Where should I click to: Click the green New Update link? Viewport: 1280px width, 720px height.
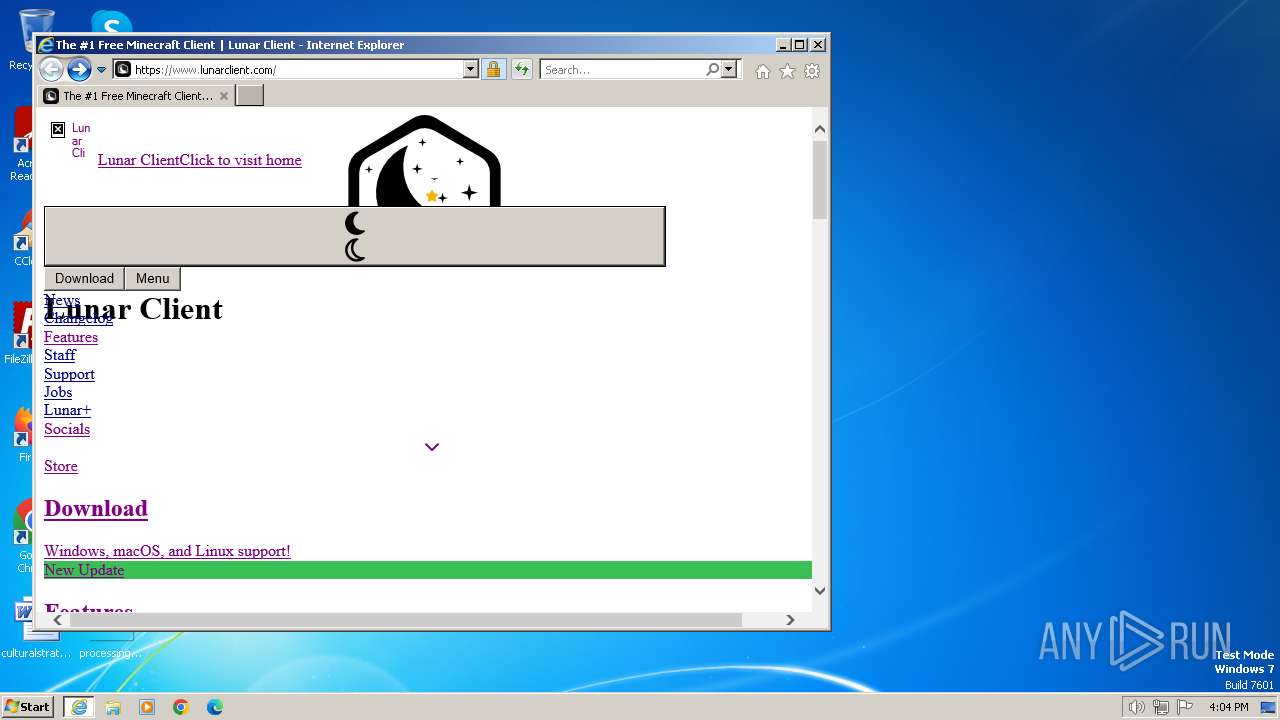pos(84,570)
